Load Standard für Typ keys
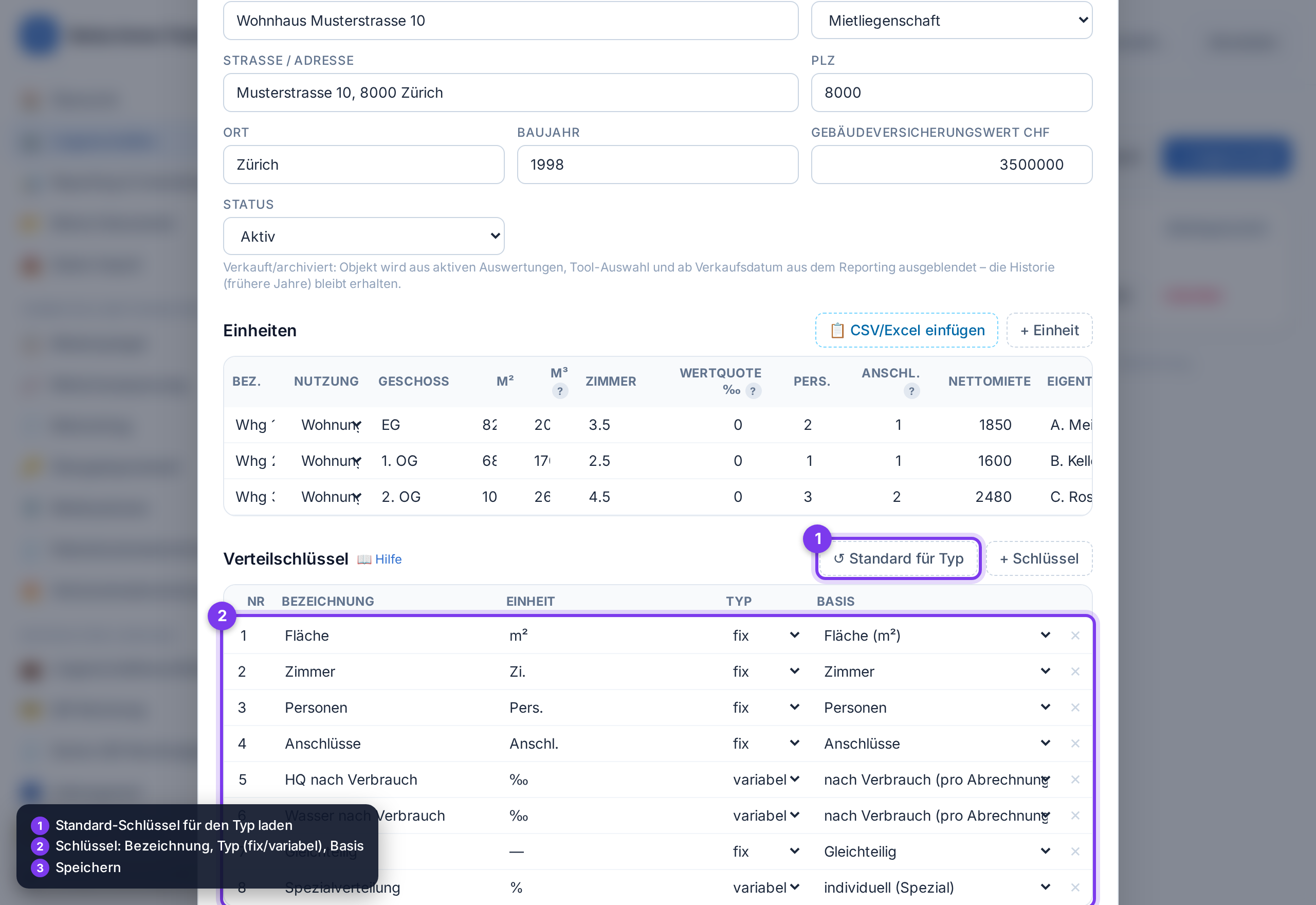This screenshot has width=1316, height=905. click(898, 558)
